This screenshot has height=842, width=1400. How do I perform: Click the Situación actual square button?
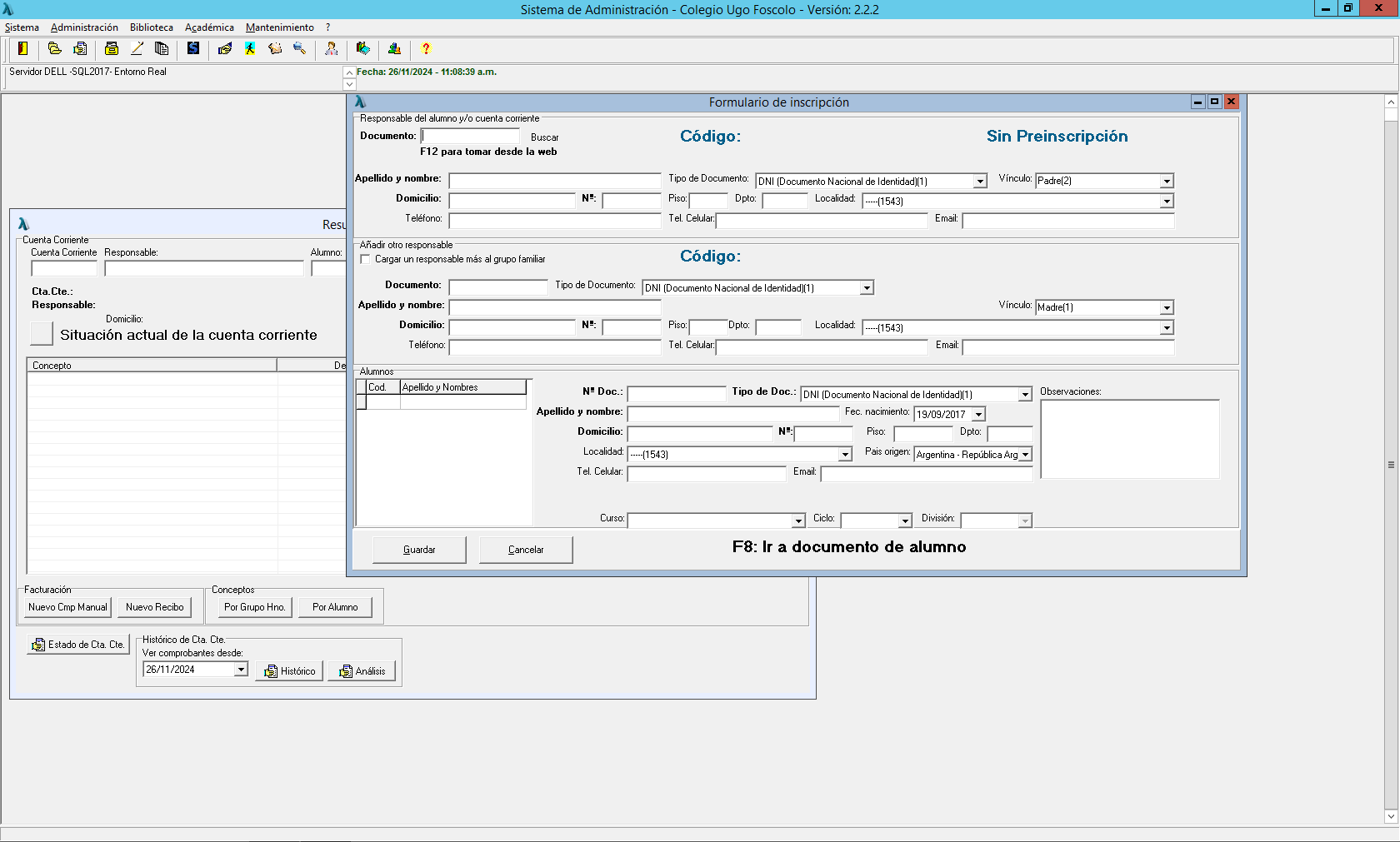coord(42,333)
